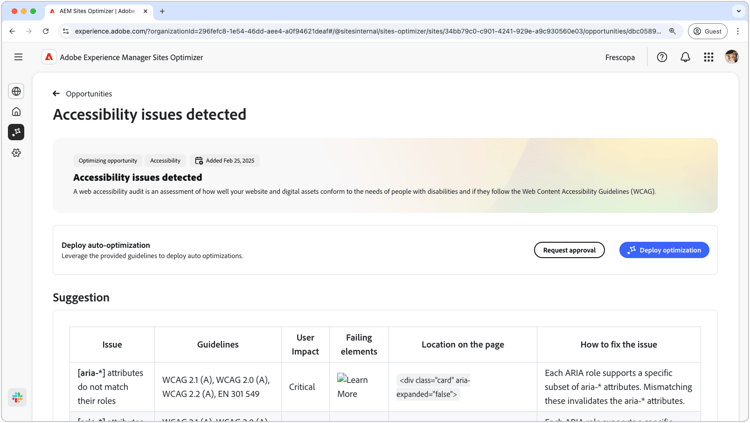Close the AEM Sites Optimizer tab
The width and height of the screenshot is (750, 423).
pyautogui.click(x=145, y=11)
